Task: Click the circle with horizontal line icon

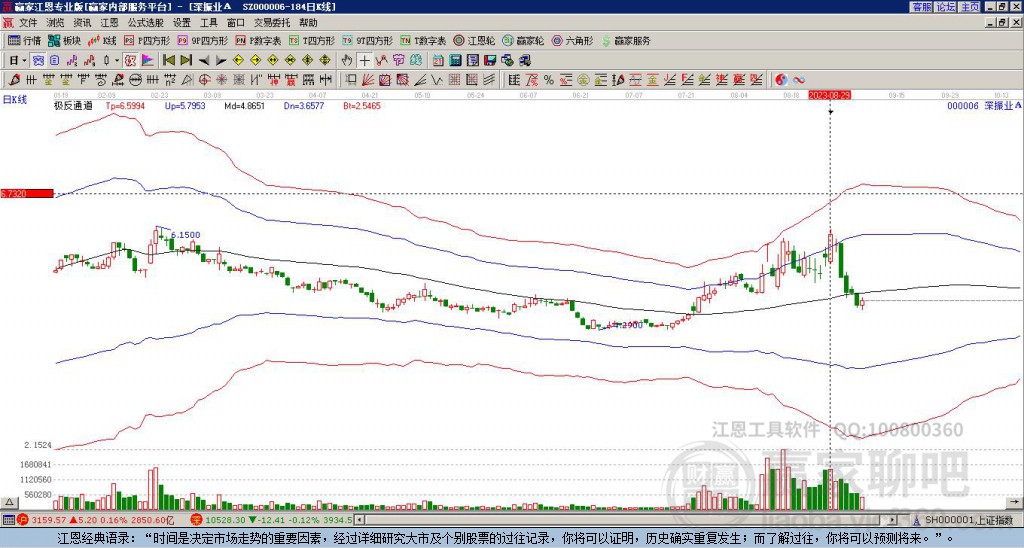Action: tap(135, 80)
